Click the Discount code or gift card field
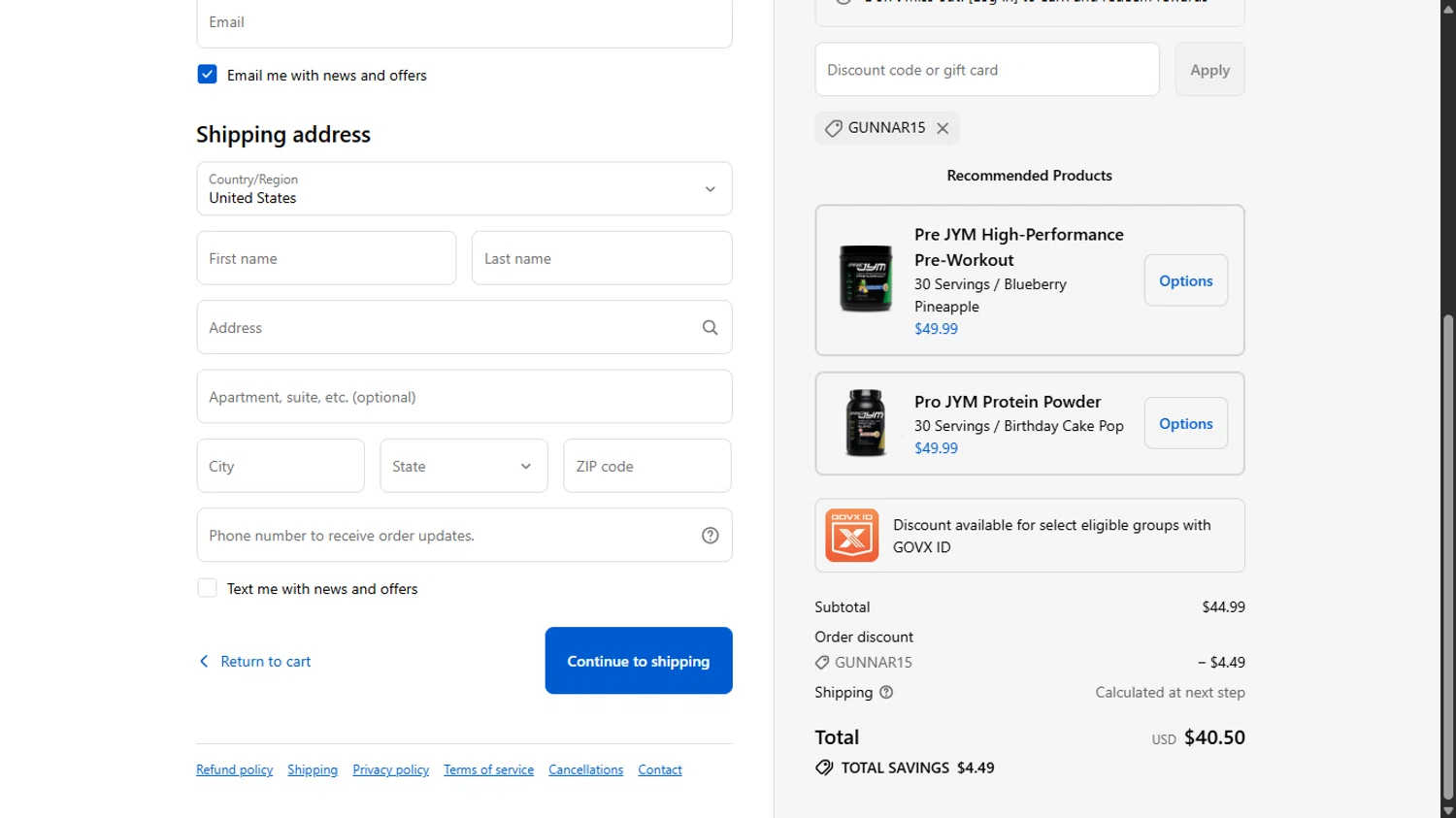The image size is (1456, 818). (x=987, y=70)
